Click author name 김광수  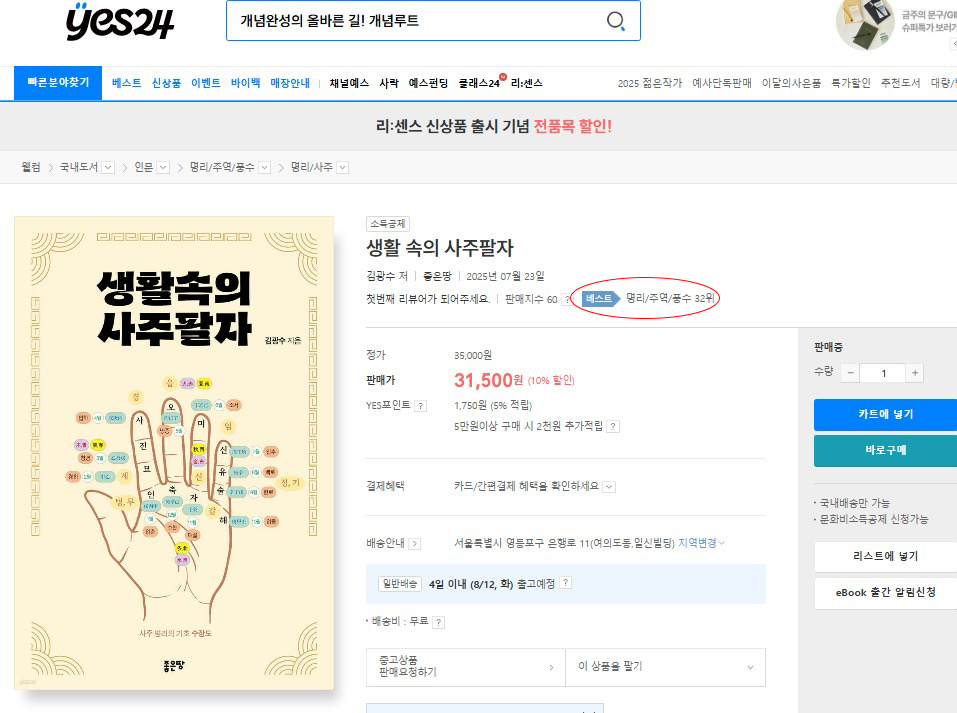click(381, 276)
